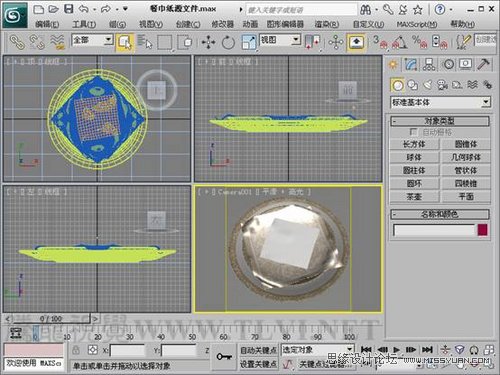Activate the Select and Scale tool
500x375 pixels.
click(249, 42)
